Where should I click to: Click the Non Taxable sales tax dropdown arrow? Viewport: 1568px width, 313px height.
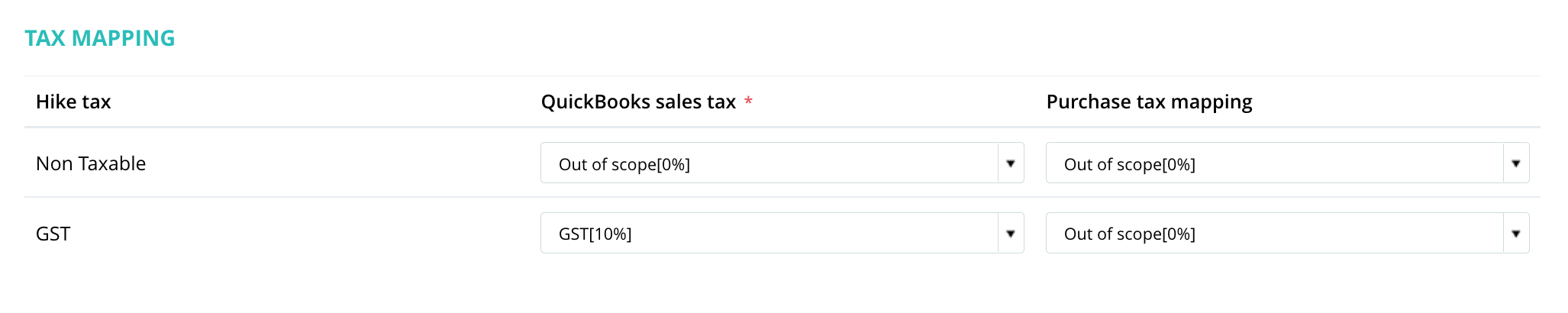1010,163
